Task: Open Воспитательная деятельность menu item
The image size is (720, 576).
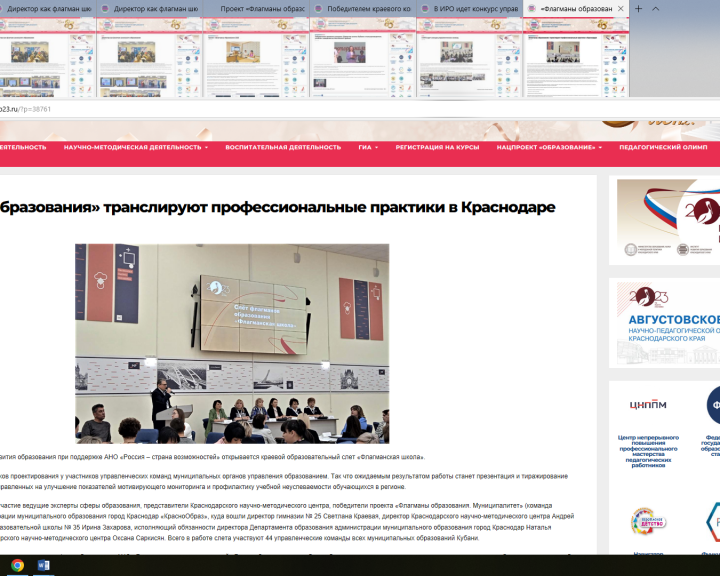Action: coord(283,147)
